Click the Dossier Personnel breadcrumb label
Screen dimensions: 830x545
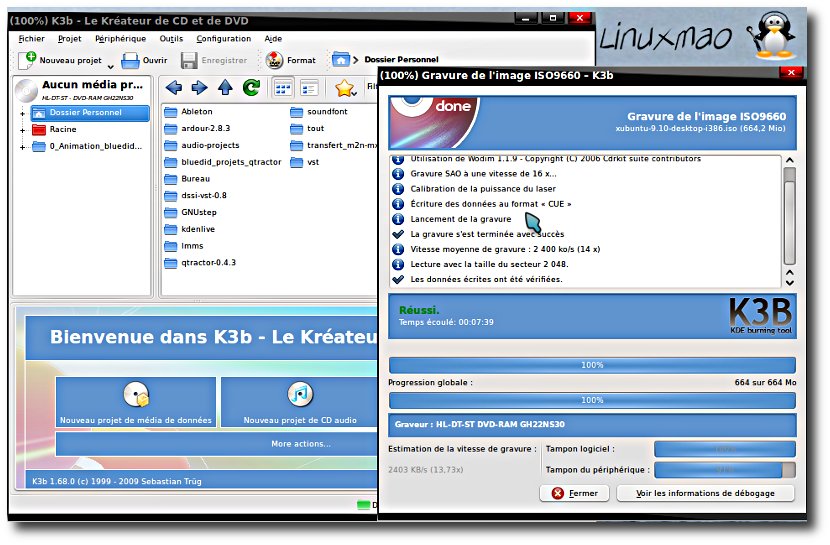(x=401, y=59)
